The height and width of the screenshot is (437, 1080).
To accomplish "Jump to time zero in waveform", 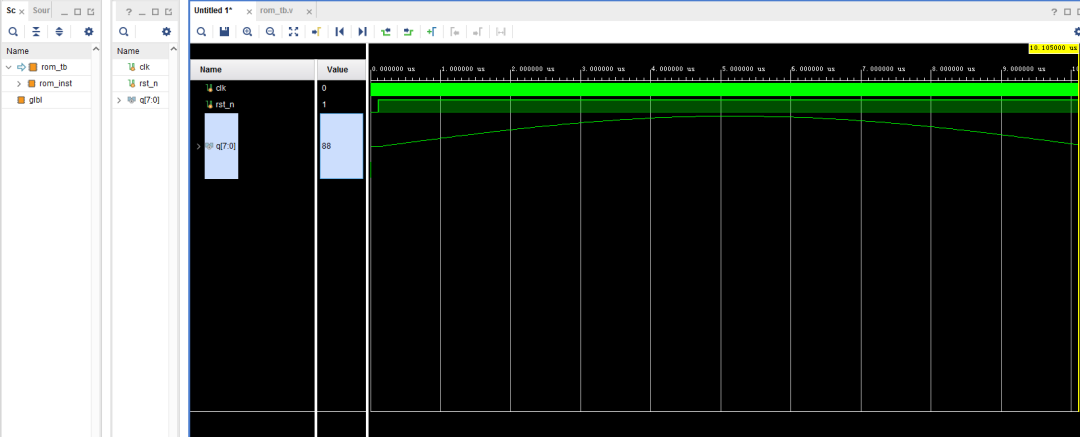I will (340, 32).
